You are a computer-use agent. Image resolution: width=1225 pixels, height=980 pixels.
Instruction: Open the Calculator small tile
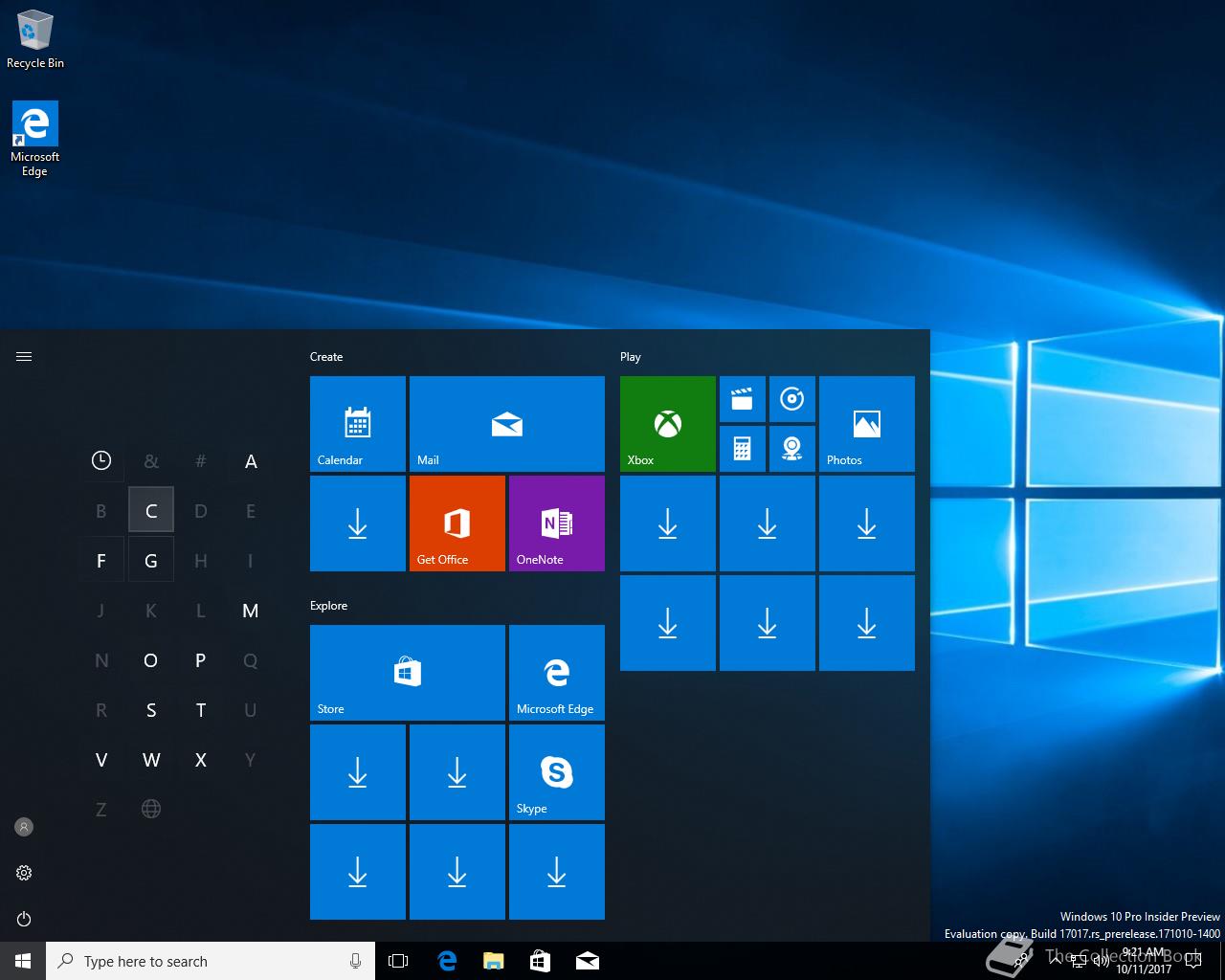pos(743,449)
